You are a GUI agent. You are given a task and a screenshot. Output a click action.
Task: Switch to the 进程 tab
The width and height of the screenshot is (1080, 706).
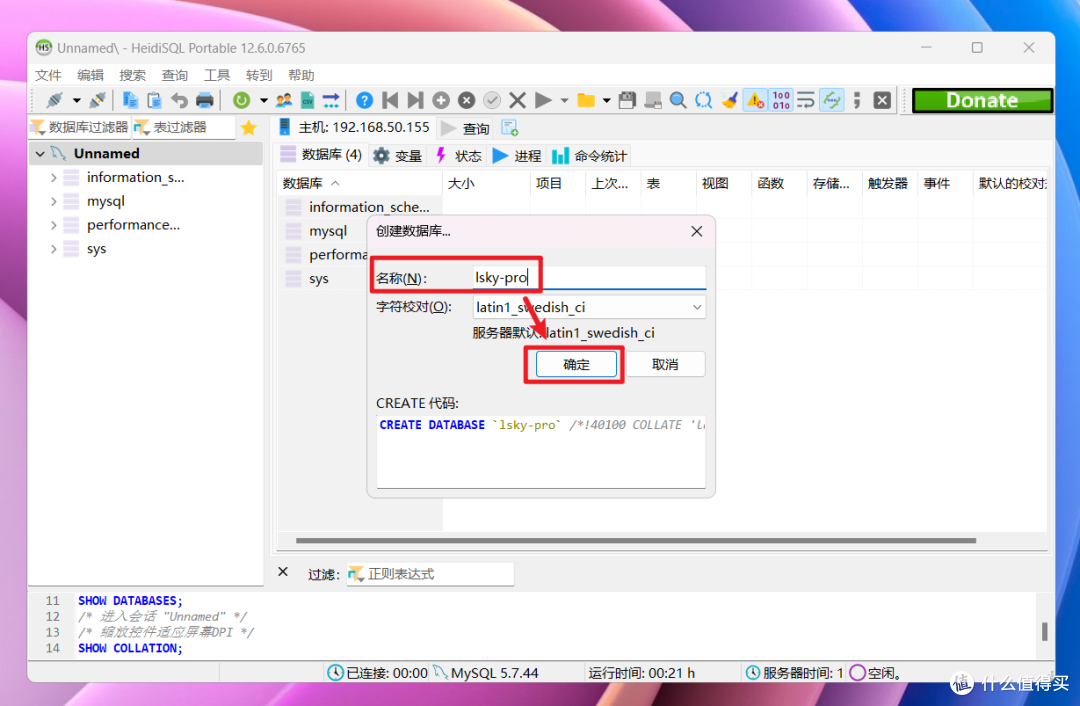click(x=517, y=156)
